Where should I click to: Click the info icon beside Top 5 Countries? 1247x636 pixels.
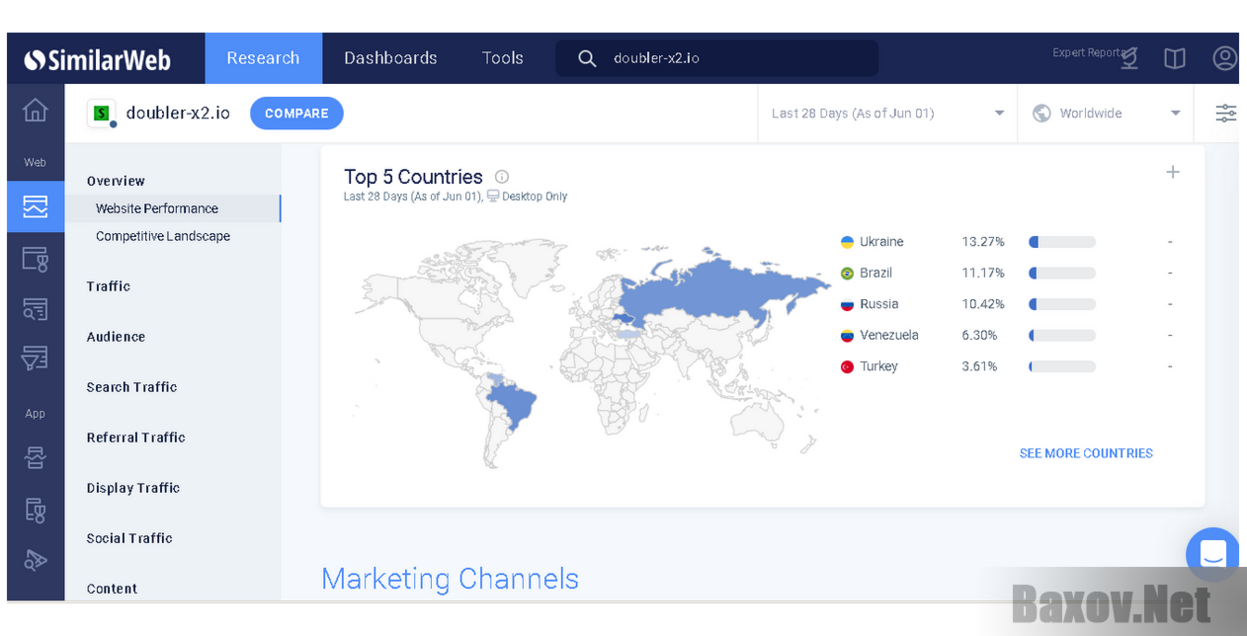tap(502, 177)
